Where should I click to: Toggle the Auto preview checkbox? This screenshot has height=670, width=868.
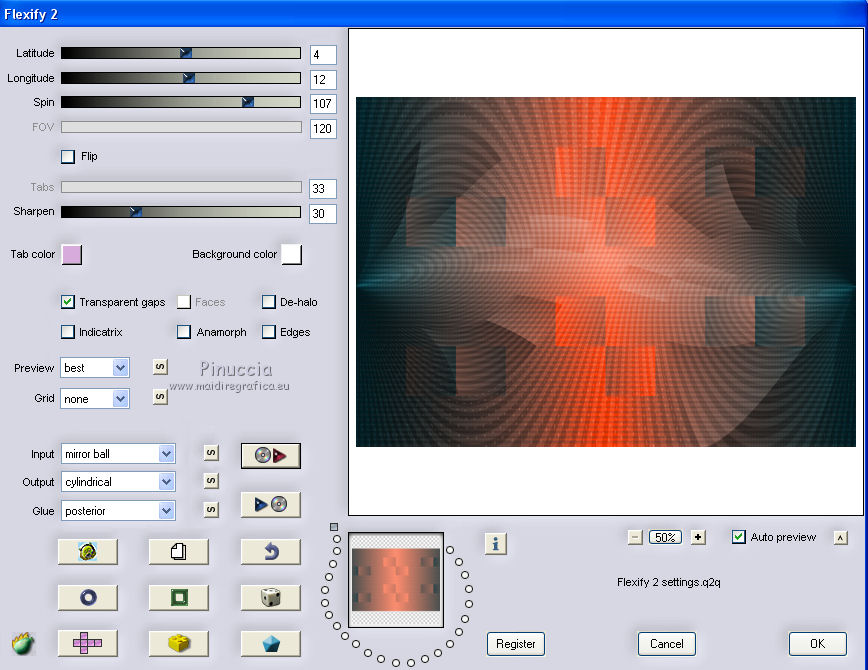[739, 537]
